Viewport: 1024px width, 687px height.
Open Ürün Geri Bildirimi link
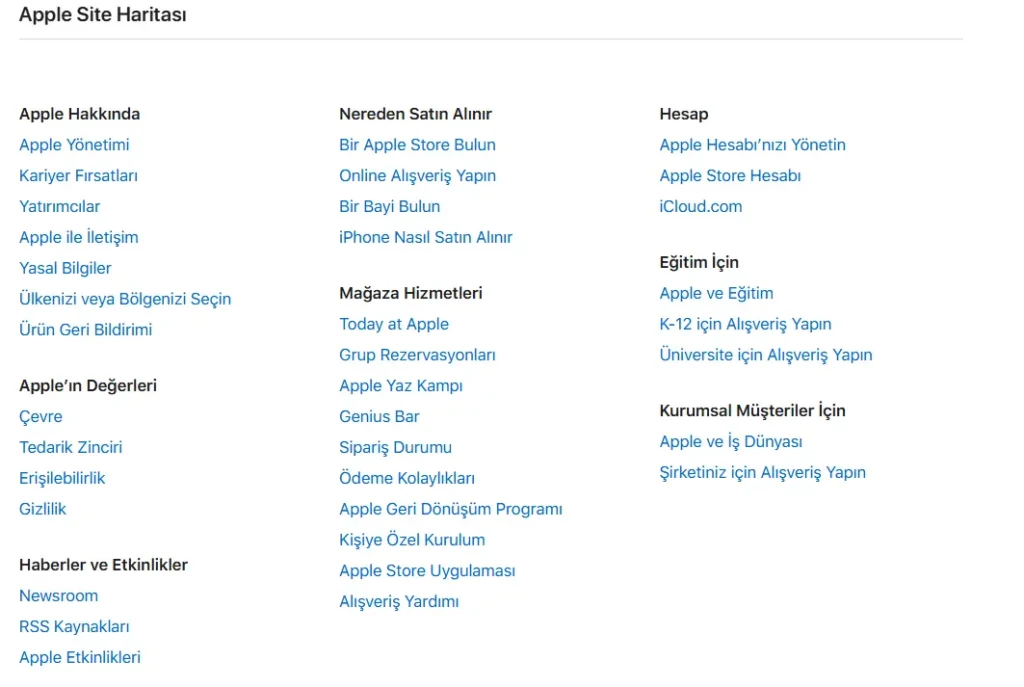(86, 330)
